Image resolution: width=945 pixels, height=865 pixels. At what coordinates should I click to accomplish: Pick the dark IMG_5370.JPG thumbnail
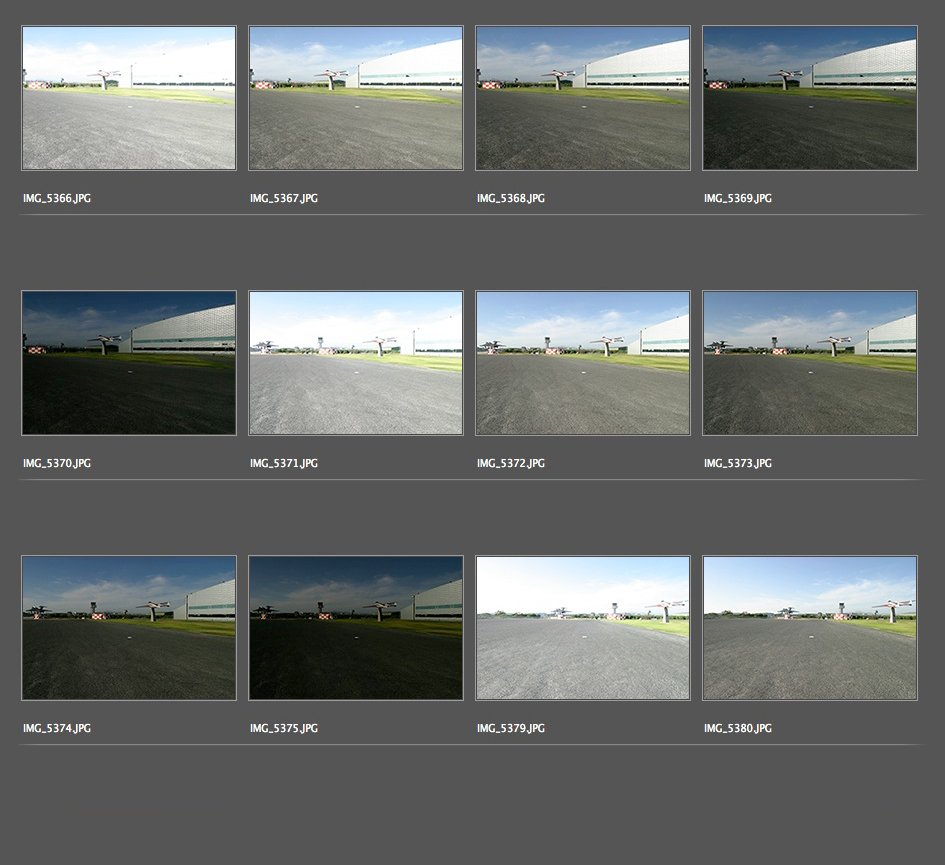129,363
